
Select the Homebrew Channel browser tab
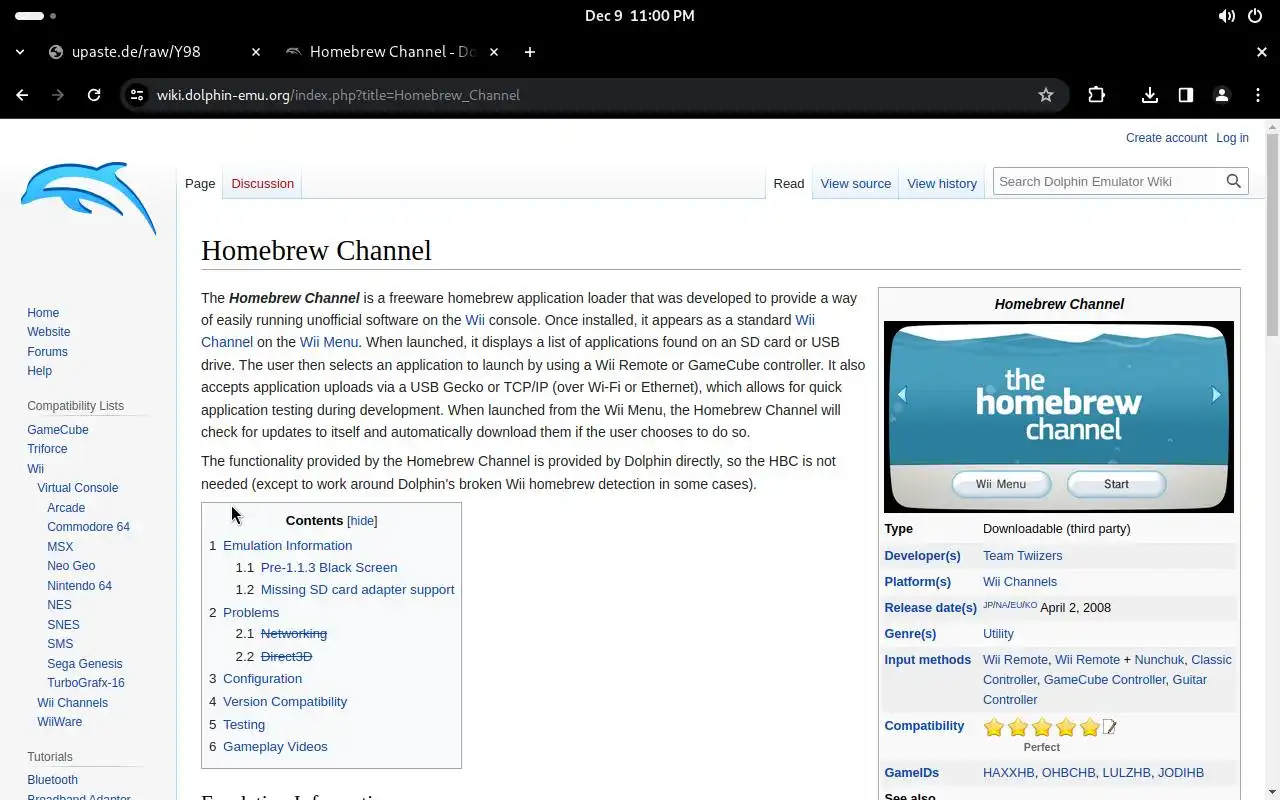pyautogui.click(x=391, y=52)
